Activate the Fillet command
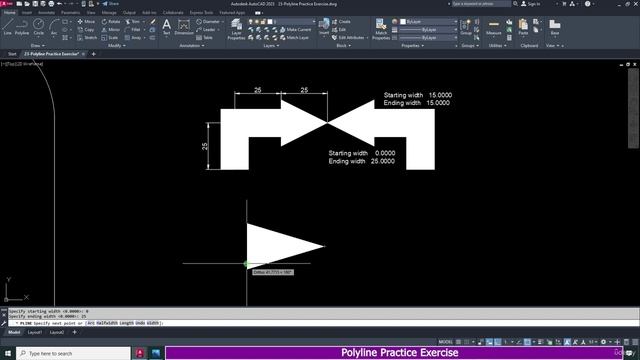 [x=133, y=29]
